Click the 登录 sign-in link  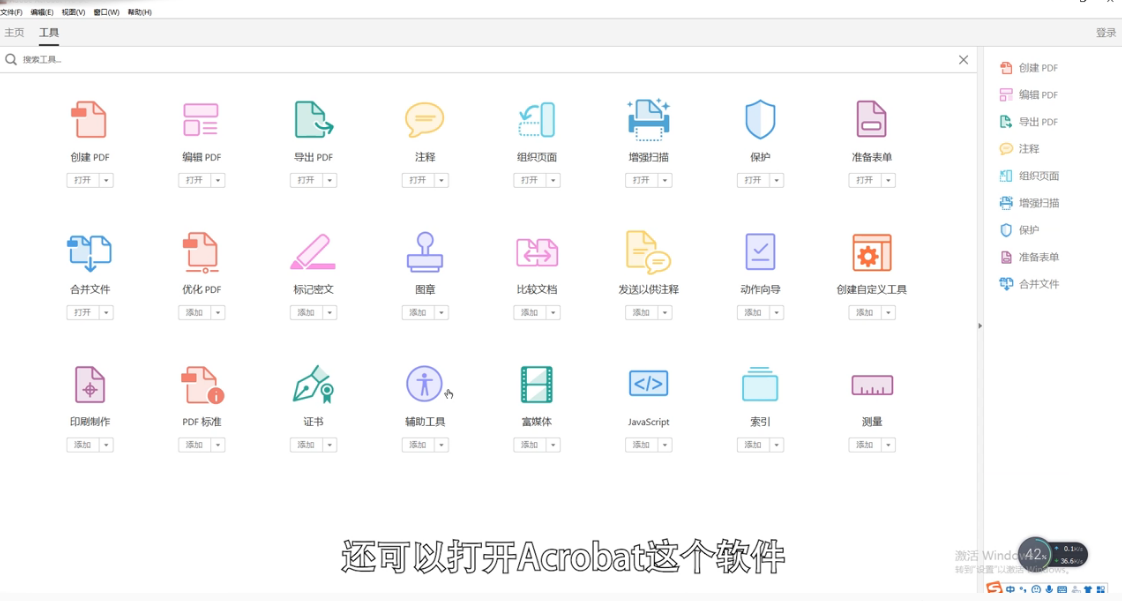pos(1106,33)
